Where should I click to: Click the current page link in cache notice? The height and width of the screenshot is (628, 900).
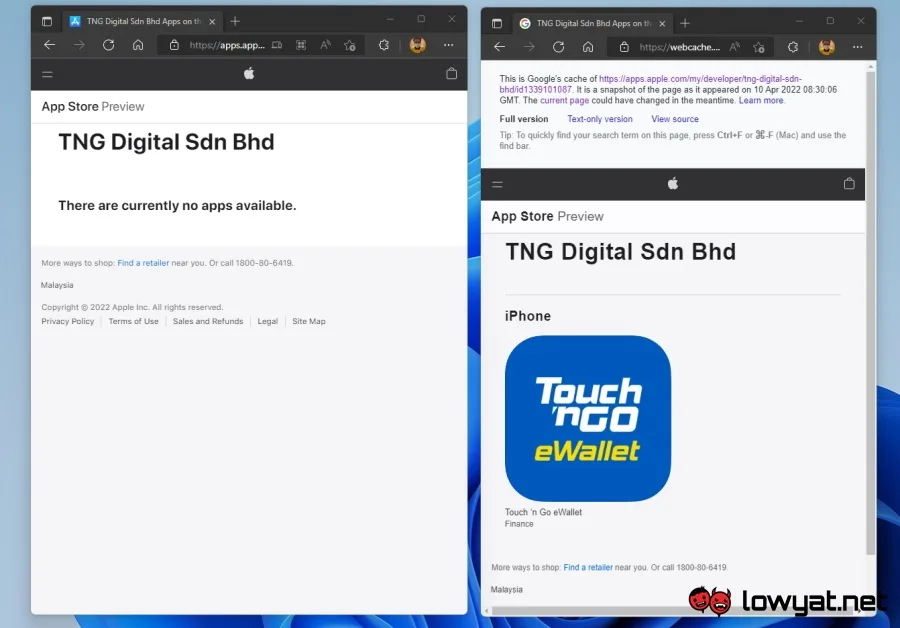coord(564,100)
